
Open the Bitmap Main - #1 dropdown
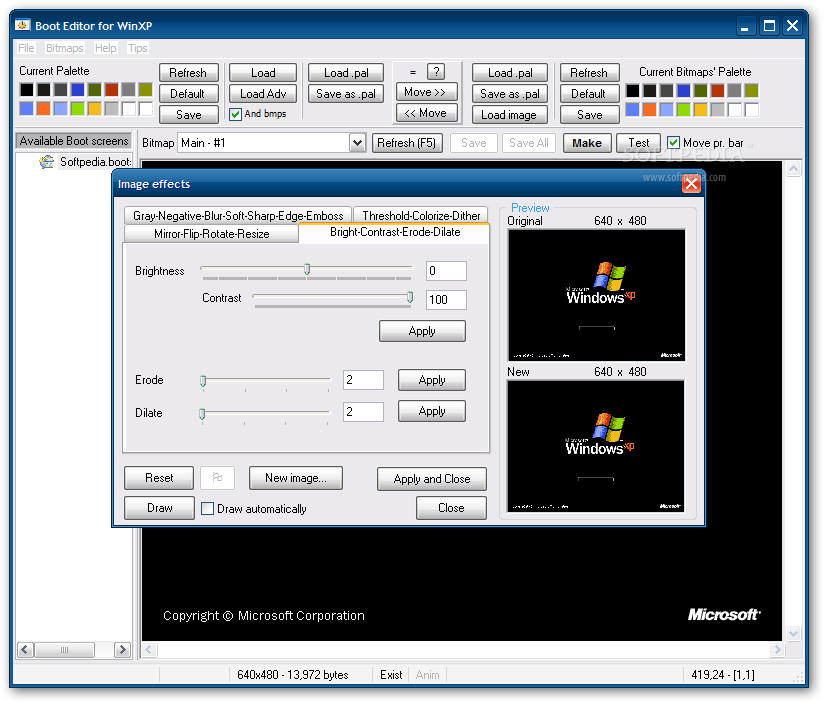(x=357, y=142)
